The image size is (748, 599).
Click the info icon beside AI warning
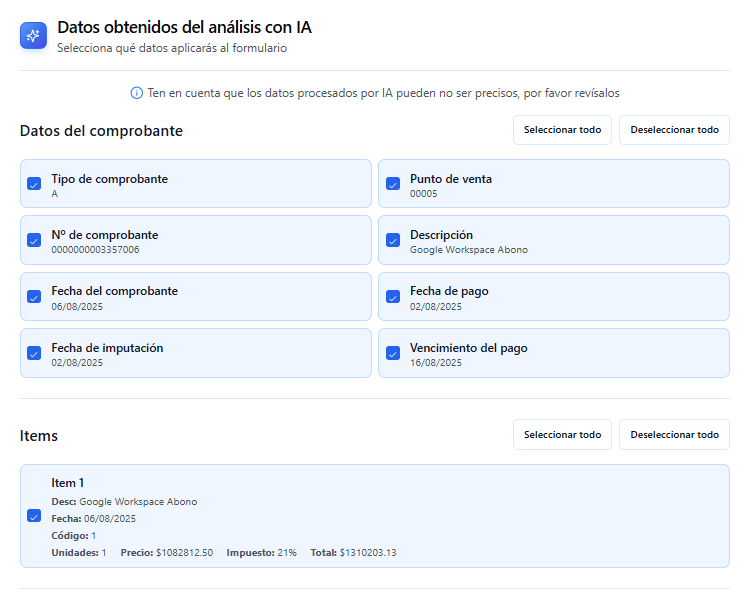click(137, 93)
